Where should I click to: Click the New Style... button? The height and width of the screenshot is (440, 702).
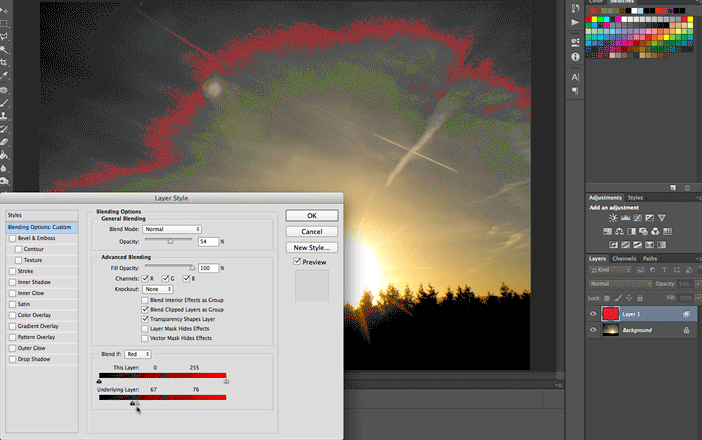coord(312,248)
